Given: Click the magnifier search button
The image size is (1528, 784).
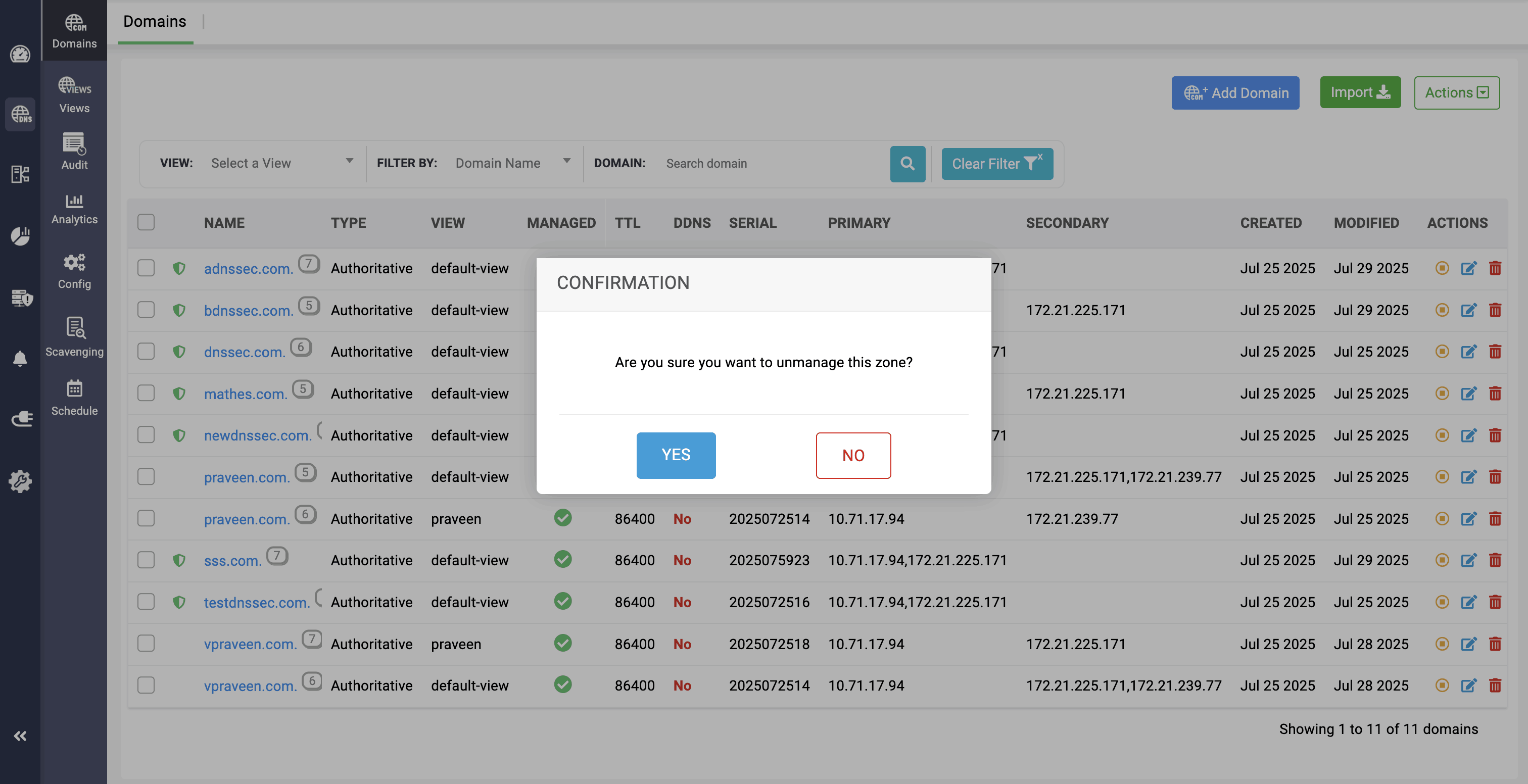Looking at the screenshot, I should coord(907,164).
